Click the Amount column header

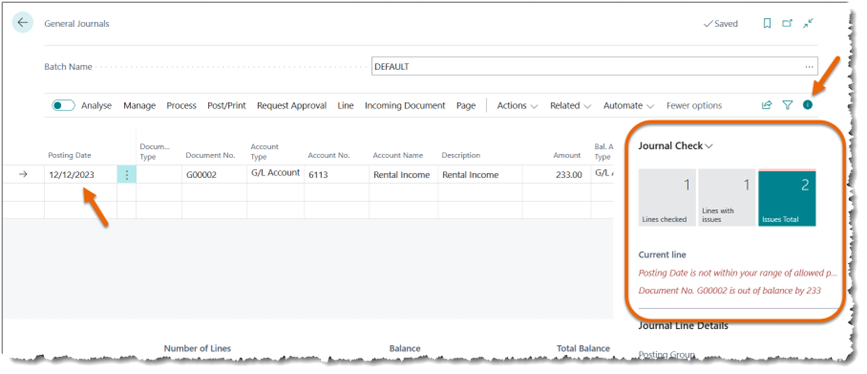tap(567, 155)
